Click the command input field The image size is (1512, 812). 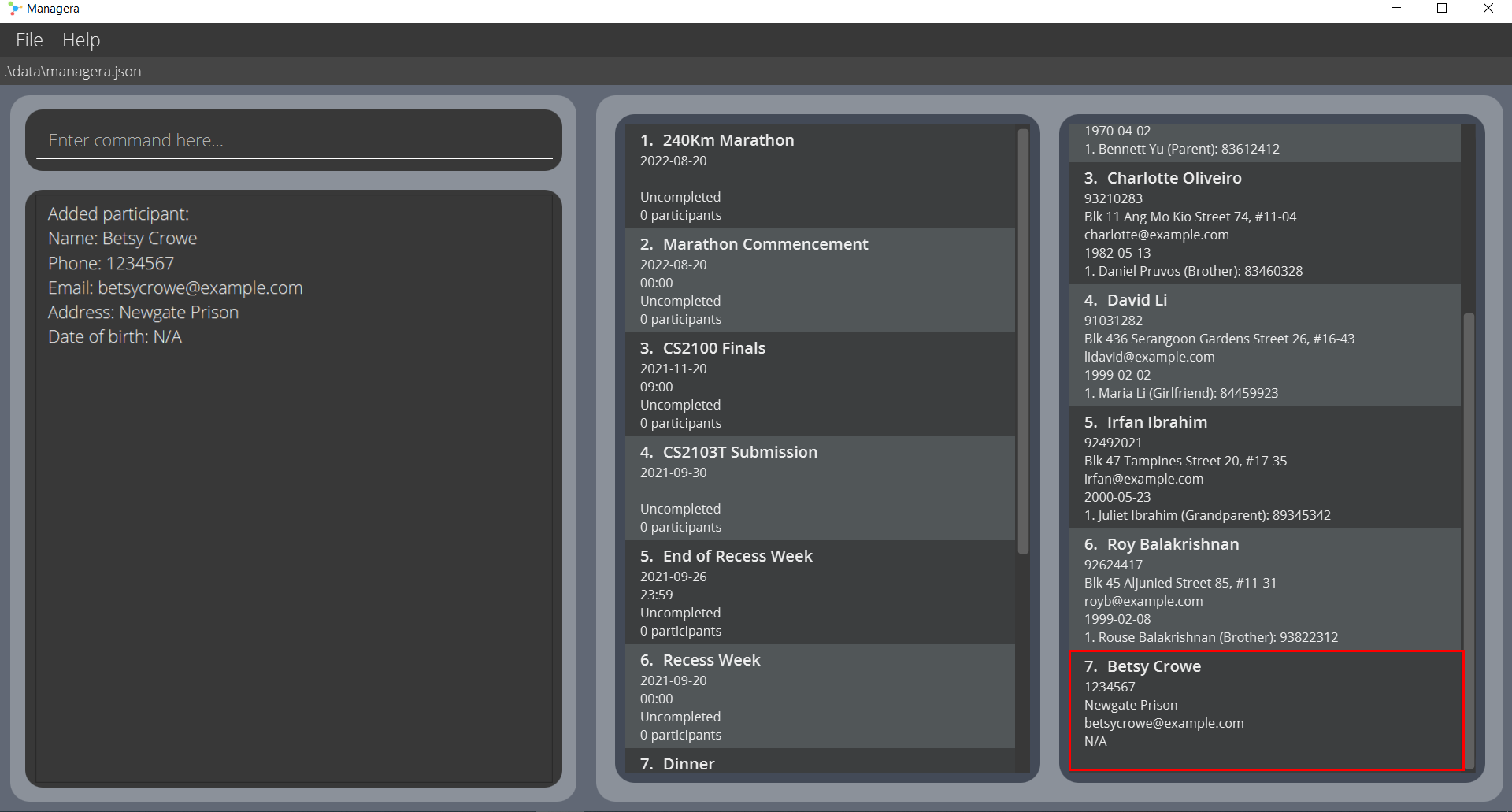294,140
